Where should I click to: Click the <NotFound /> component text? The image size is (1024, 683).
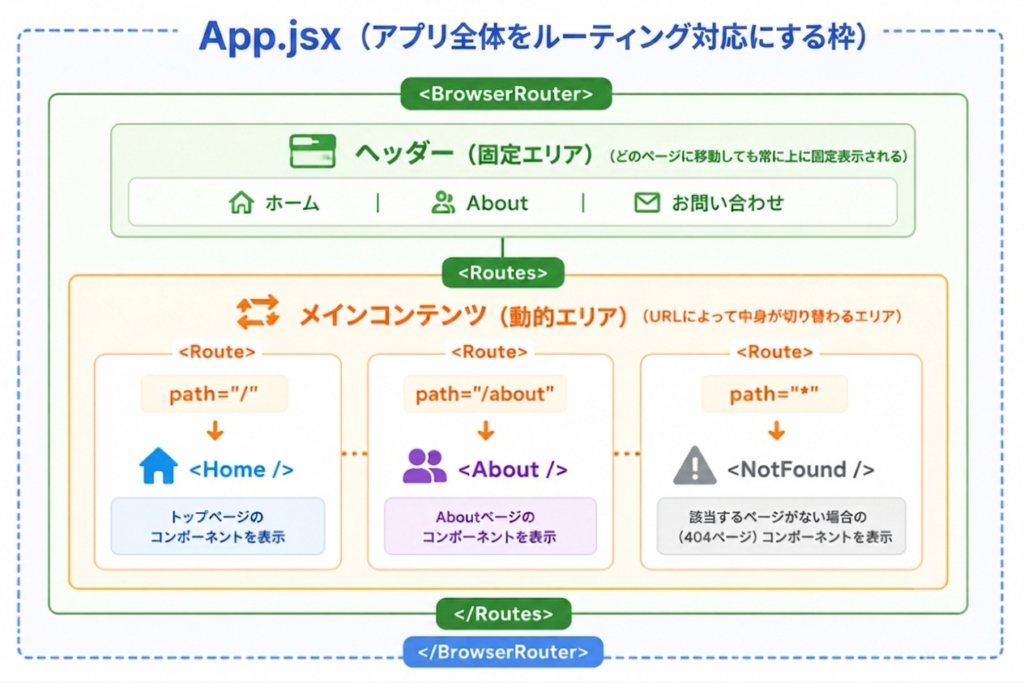pos(801,469)
